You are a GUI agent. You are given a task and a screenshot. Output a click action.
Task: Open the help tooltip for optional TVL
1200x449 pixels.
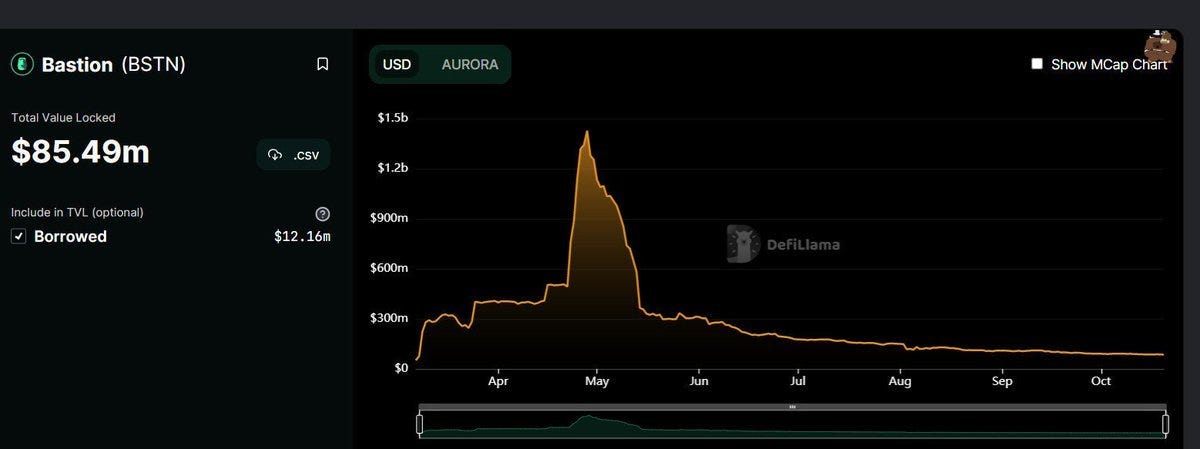pyautogui.click(x=322, y=214)
